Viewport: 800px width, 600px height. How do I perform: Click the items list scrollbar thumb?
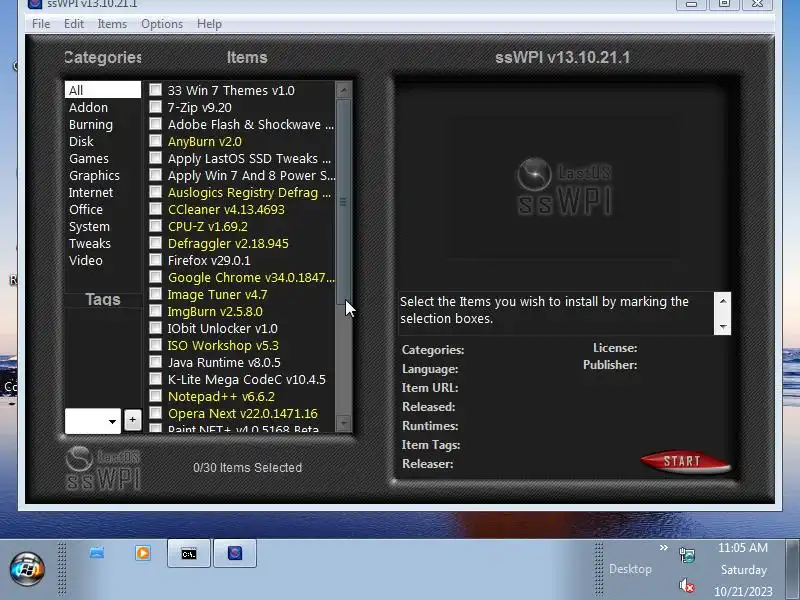pos(343,202)
